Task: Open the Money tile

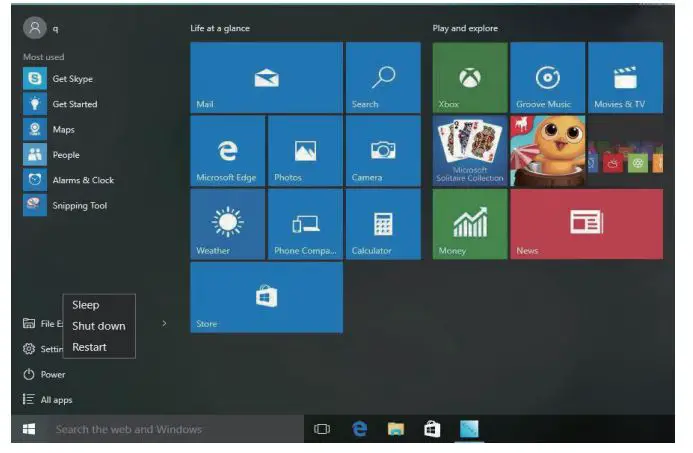Action: (x=470, y=224)
